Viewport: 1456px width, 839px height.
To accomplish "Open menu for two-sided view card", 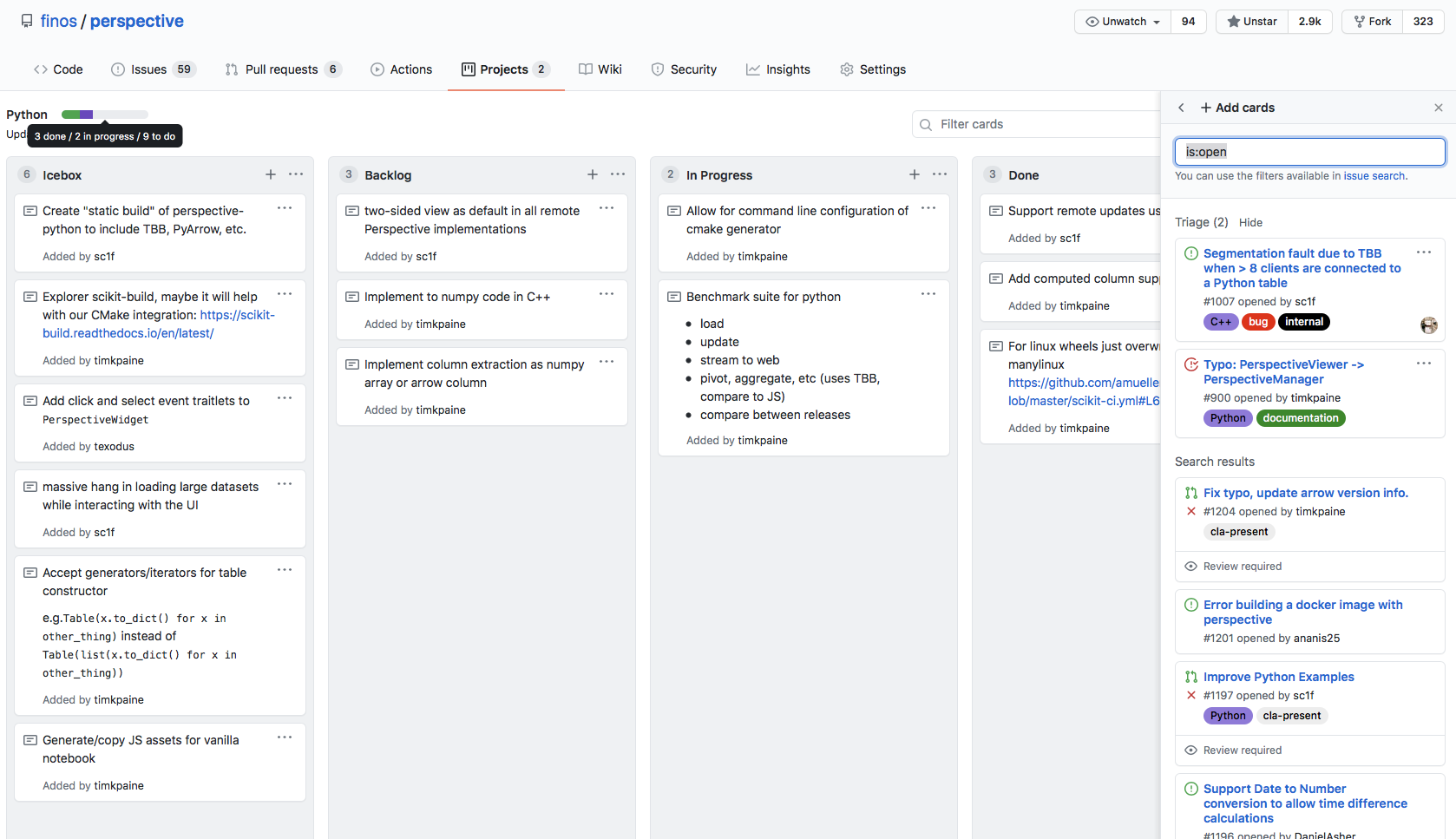I will [x=607, y=208].
